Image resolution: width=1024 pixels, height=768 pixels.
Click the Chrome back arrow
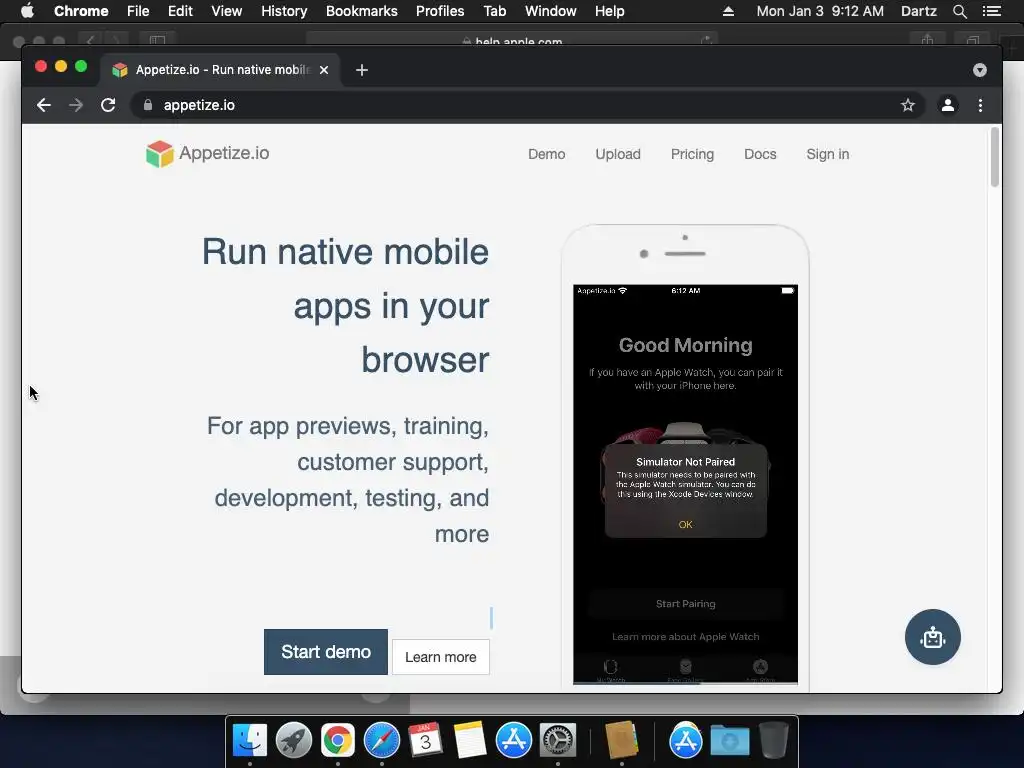pyautogui.click(x=44, y=105)
